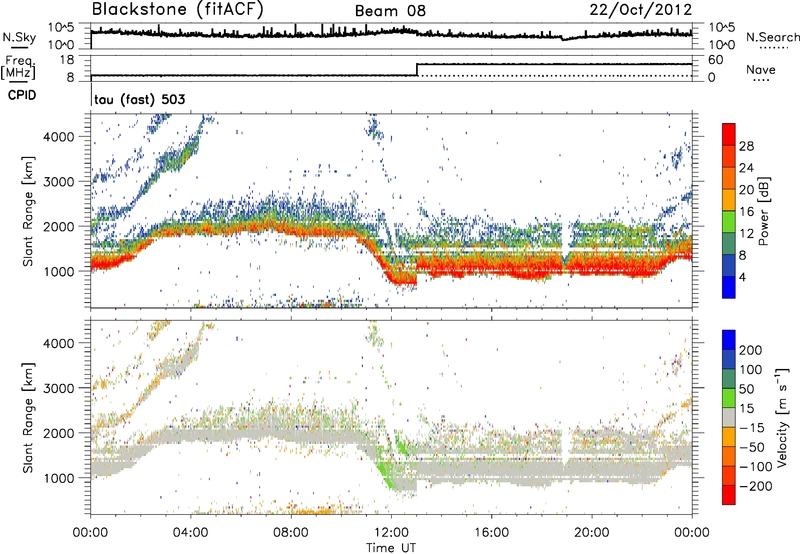800x554 pixels.
Task: Click the '08:00' time tick label
Action: coord(290,533)
